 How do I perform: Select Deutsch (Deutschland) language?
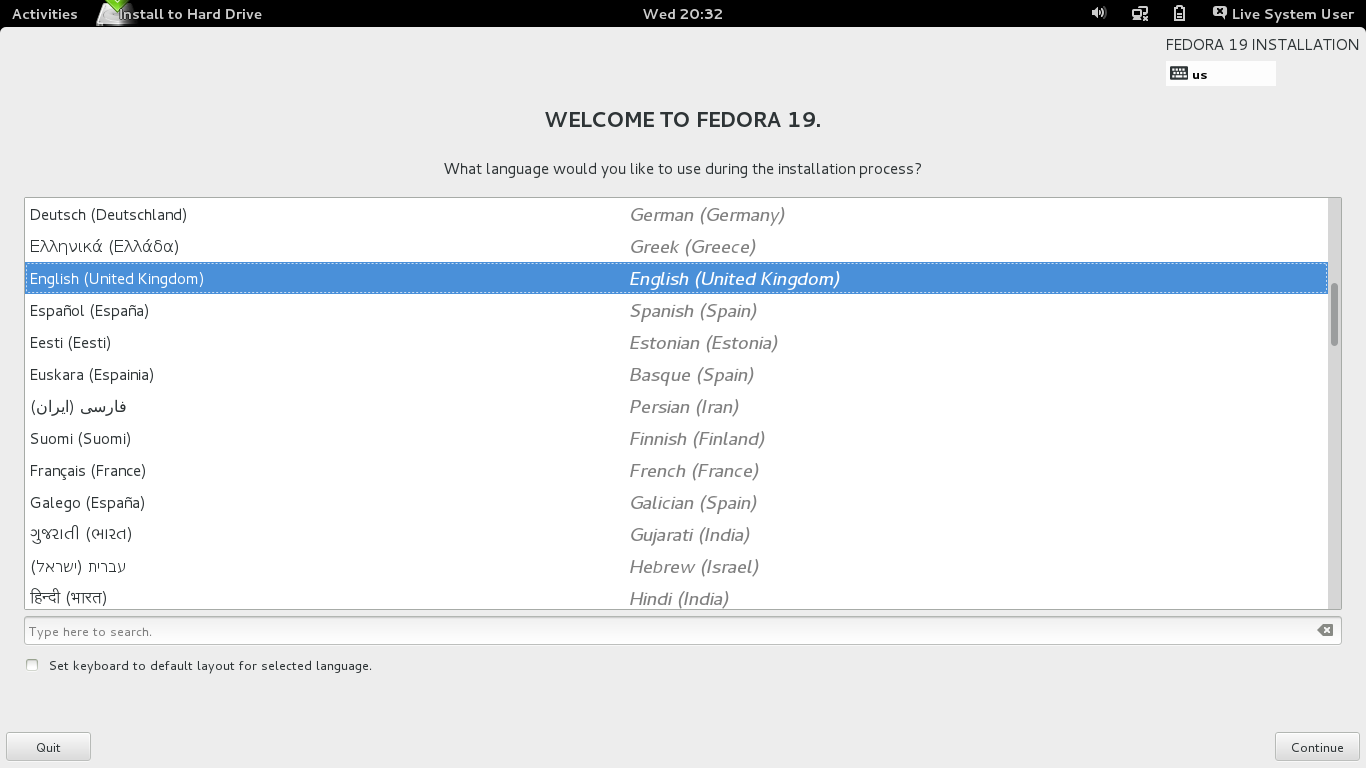676,214
